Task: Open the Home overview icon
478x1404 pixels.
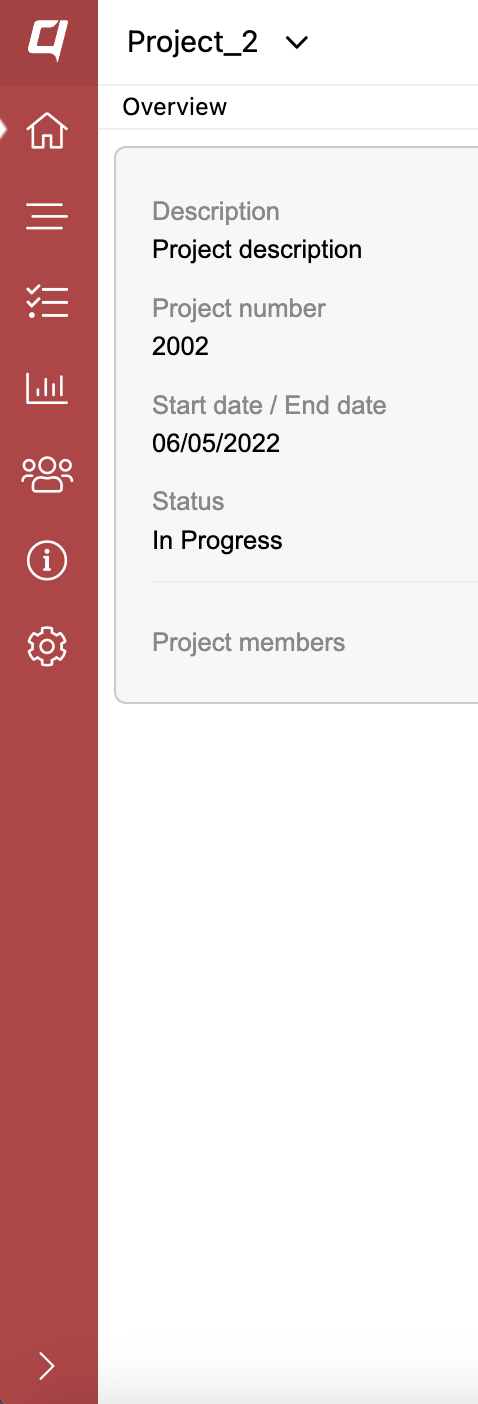Action: coord(47,131)
